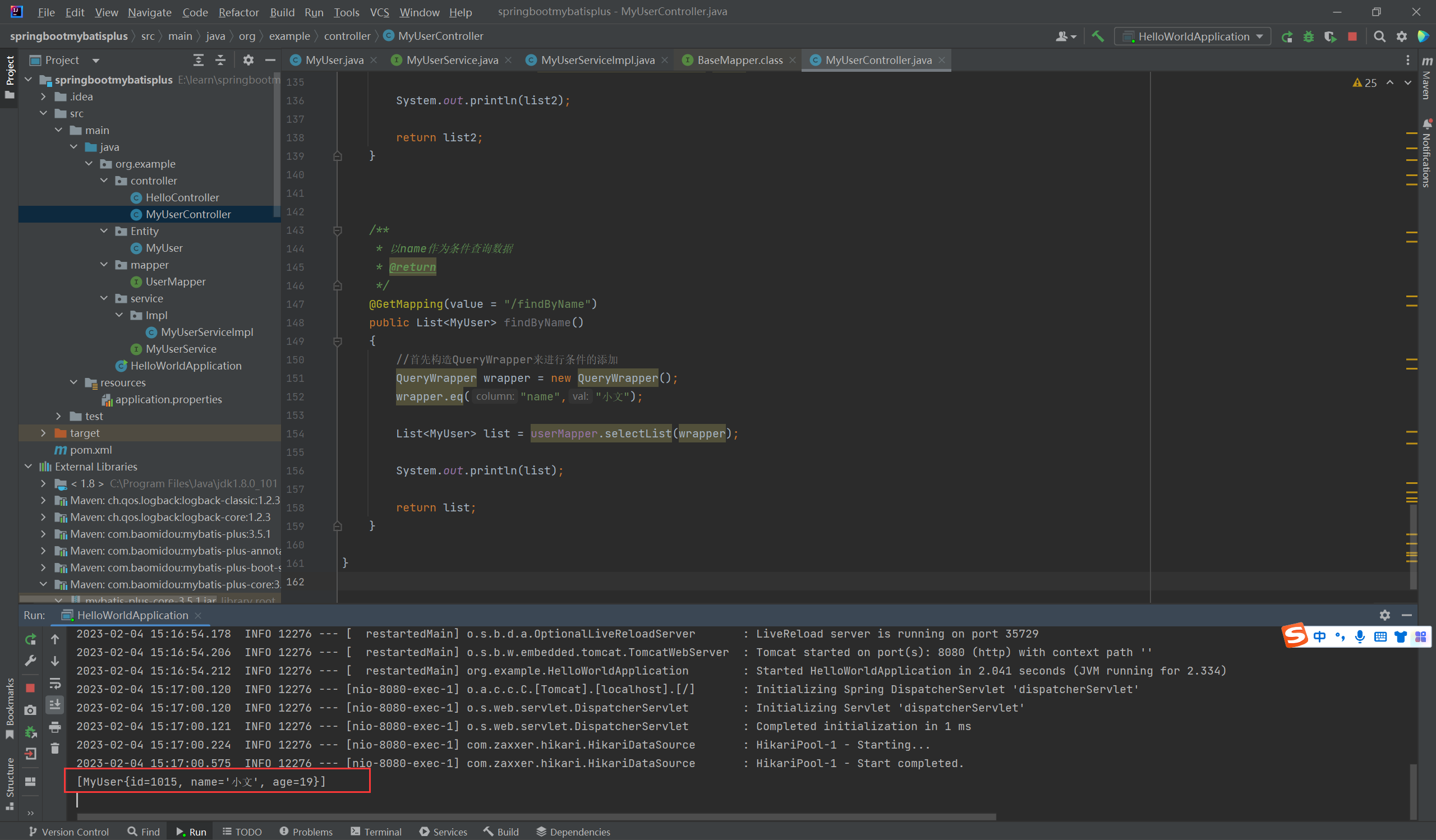
Task: Click the Build project hammer icon
Action: click(x=1098, y=36)
